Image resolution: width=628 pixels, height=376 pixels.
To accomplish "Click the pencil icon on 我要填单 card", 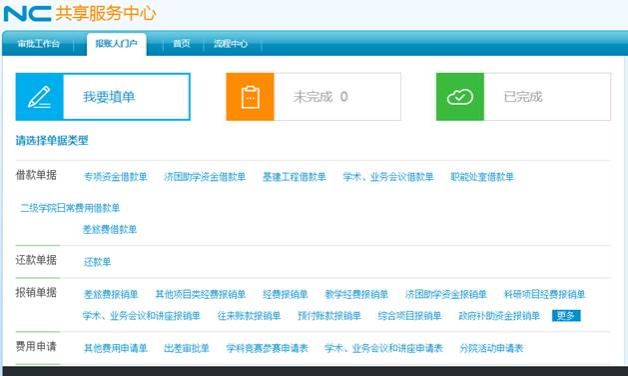I will click(x=39, y=97).
